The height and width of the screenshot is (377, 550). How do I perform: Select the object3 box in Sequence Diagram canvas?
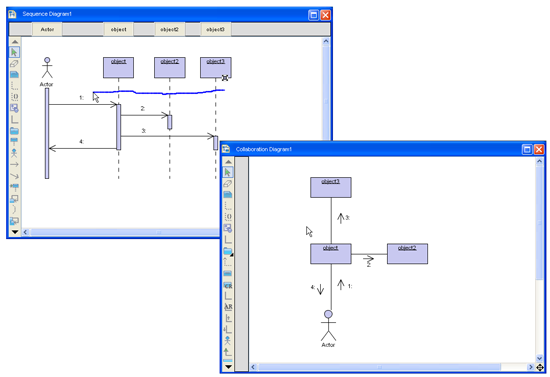point(216,68)
